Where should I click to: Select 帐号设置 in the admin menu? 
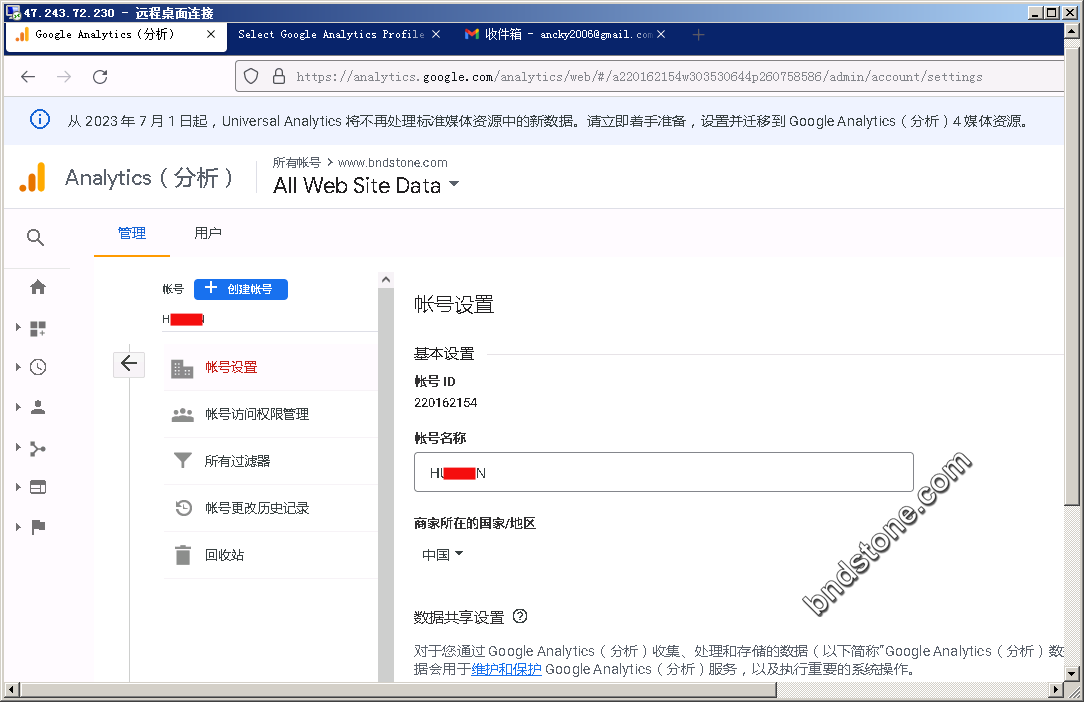270,367
